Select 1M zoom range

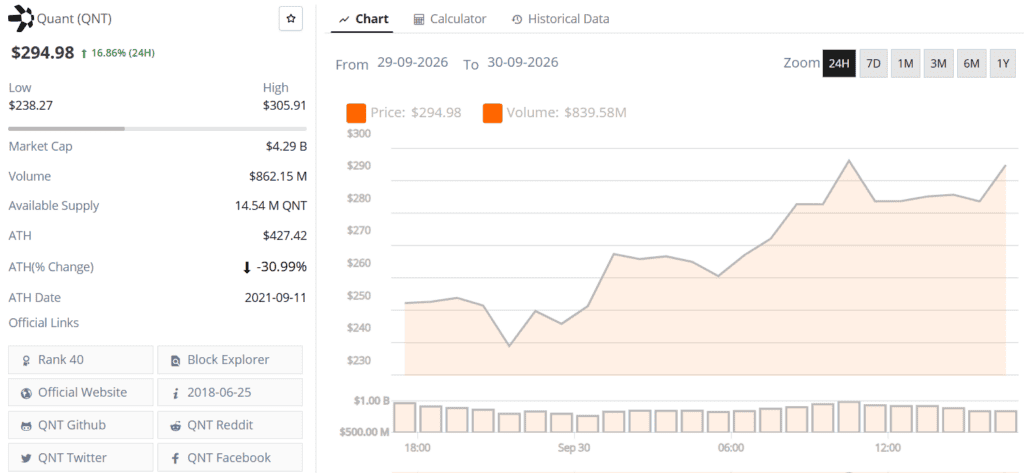905,63
